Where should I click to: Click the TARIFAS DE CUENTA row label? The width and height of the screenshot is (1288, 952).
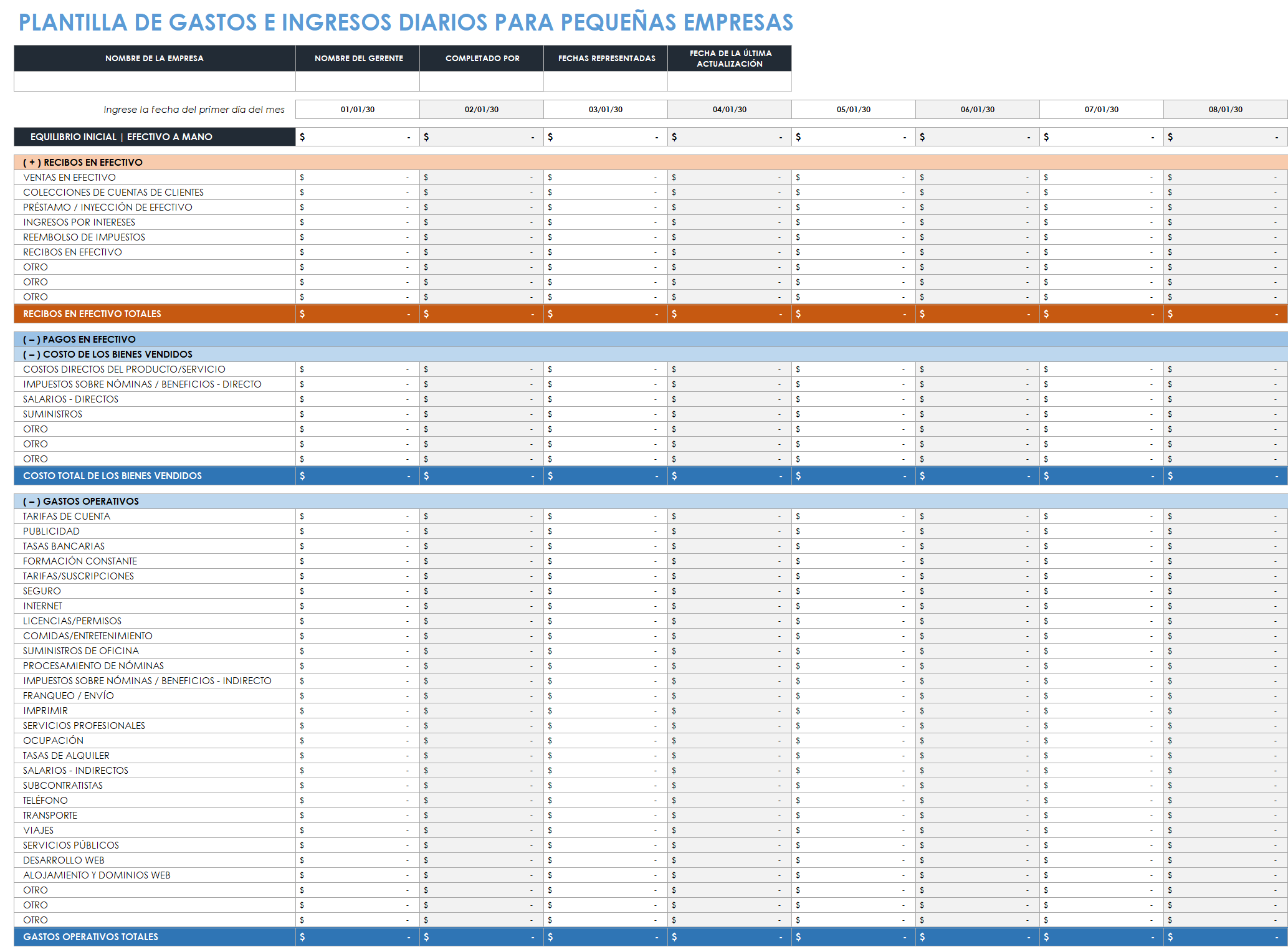pyautogui.click(x=67, y=516)
